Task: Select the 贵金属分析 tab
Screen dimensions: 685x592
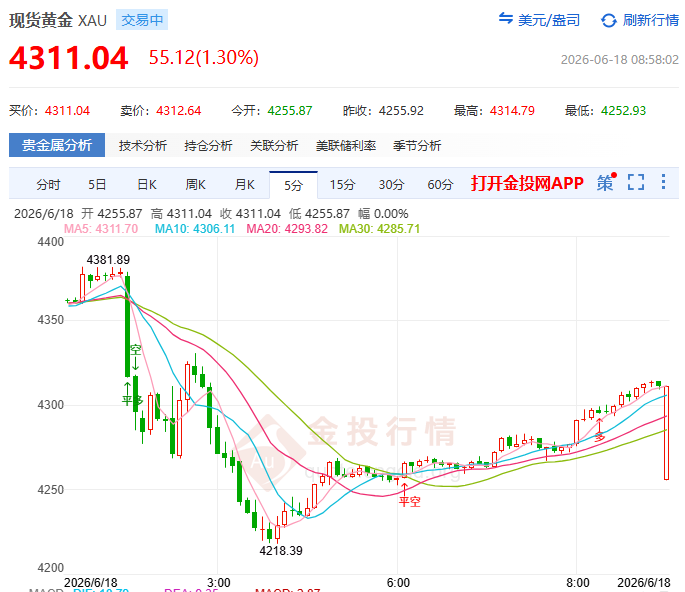Action: 57,145
